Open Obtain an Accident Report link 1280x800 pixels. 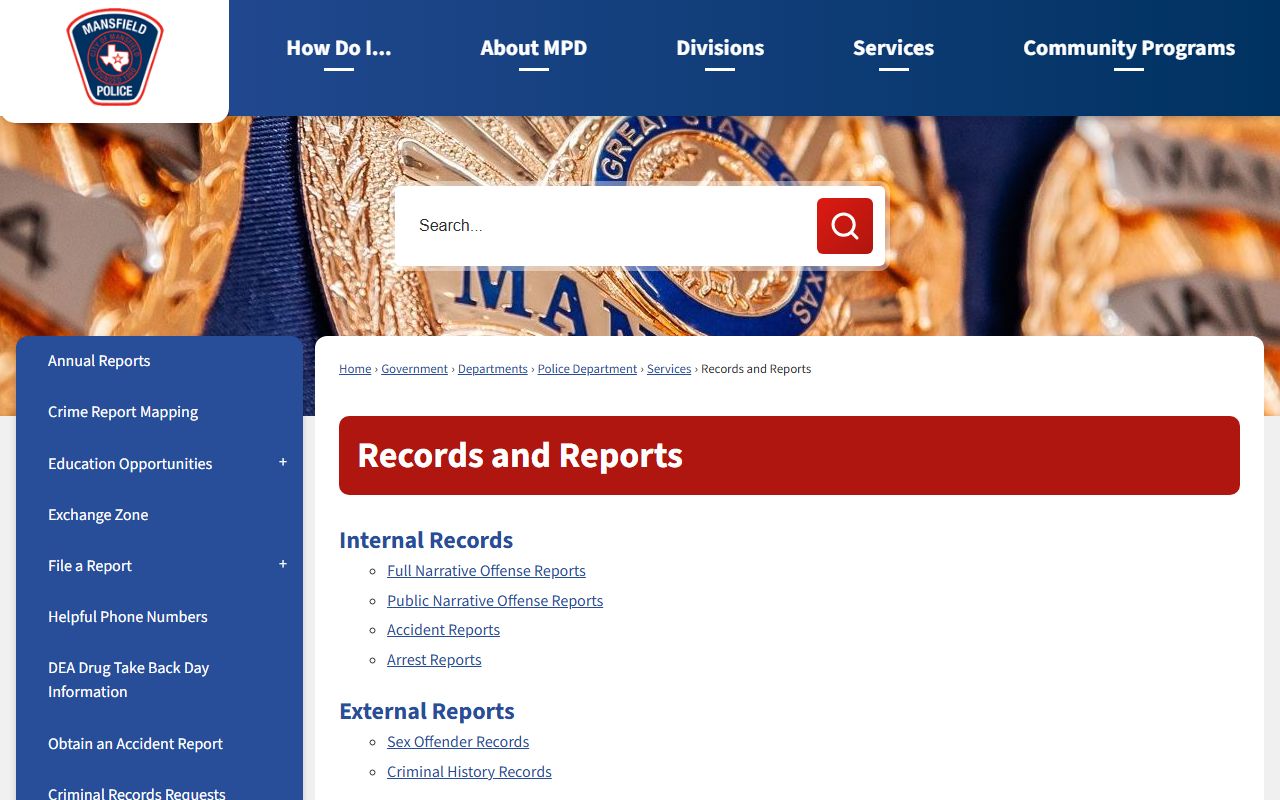tap(135, 744)
